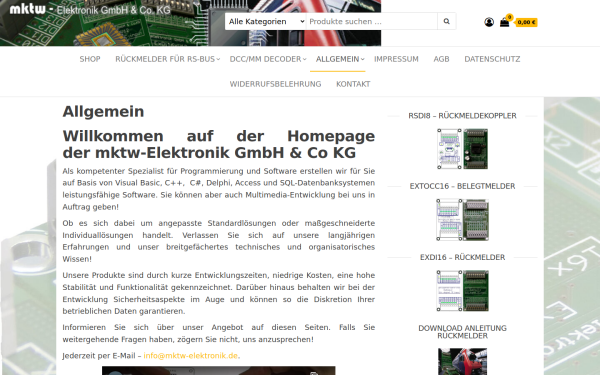Open the EXTOCC16 Belegtmelder product image

pyautogui.click(x=462, y=220)
